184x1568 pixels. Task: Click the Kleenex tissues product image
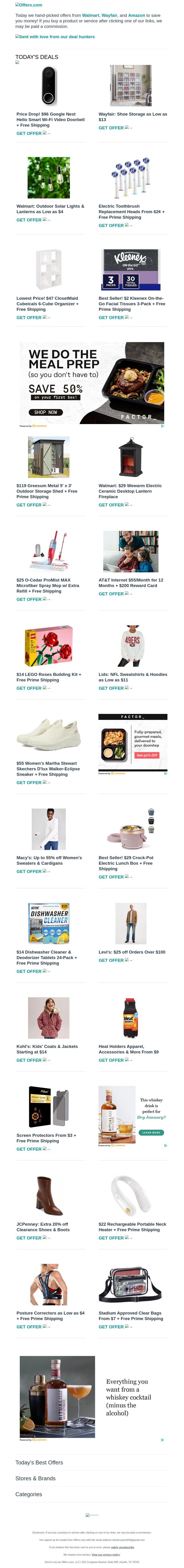(x=131, y=270)
